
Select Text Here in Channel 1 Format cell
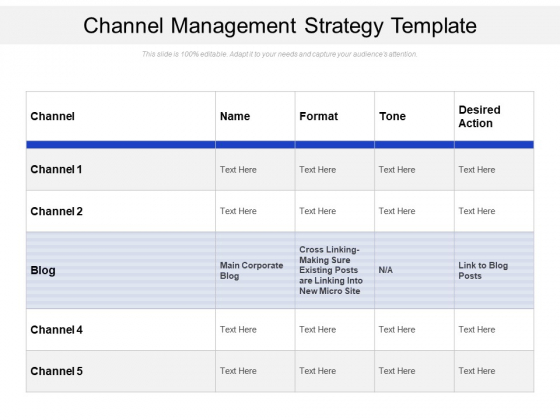tap(318, 170)
